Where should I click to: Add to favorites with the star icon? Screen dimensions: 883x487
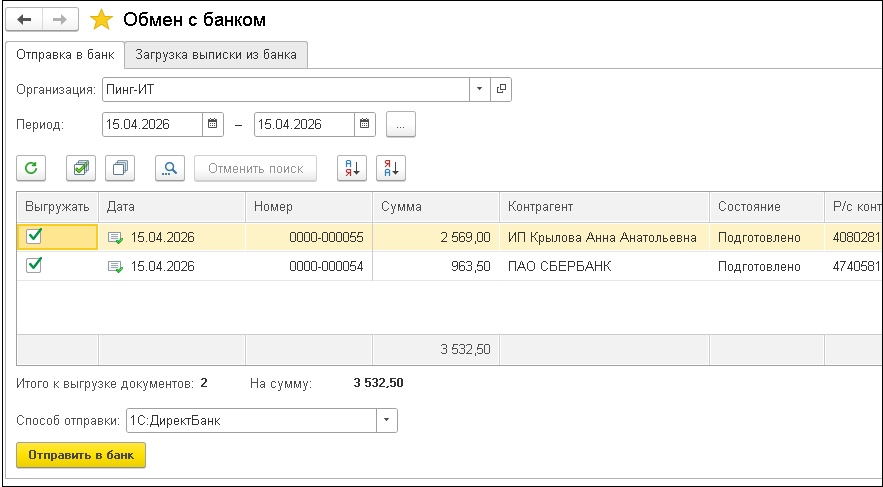click(x=101, y=20)
